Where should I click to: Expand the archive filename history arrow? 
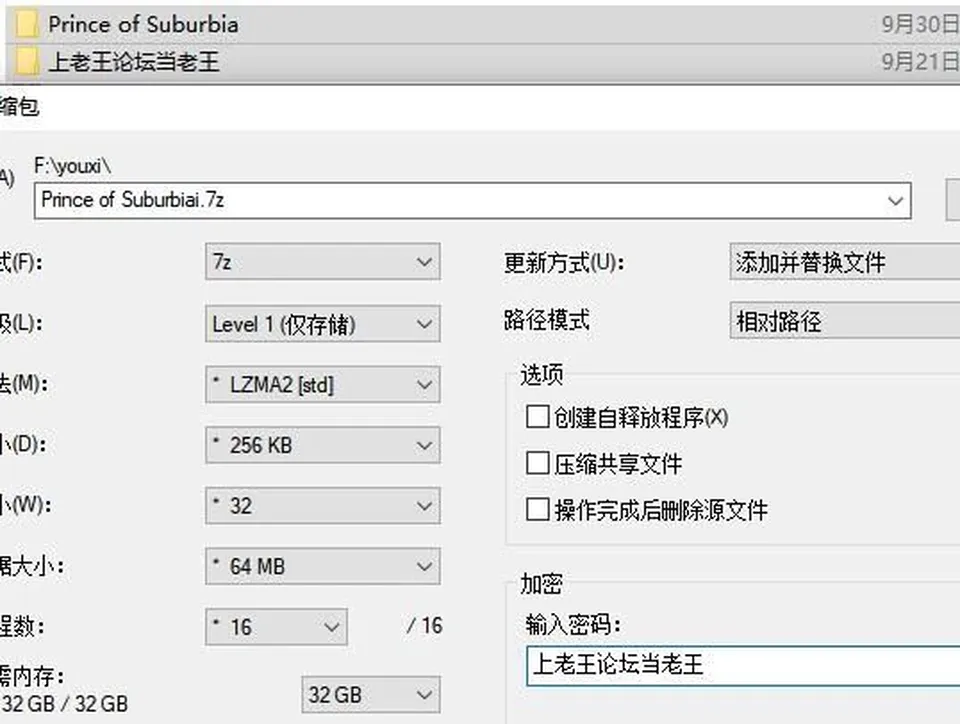[x=895, y=200]
